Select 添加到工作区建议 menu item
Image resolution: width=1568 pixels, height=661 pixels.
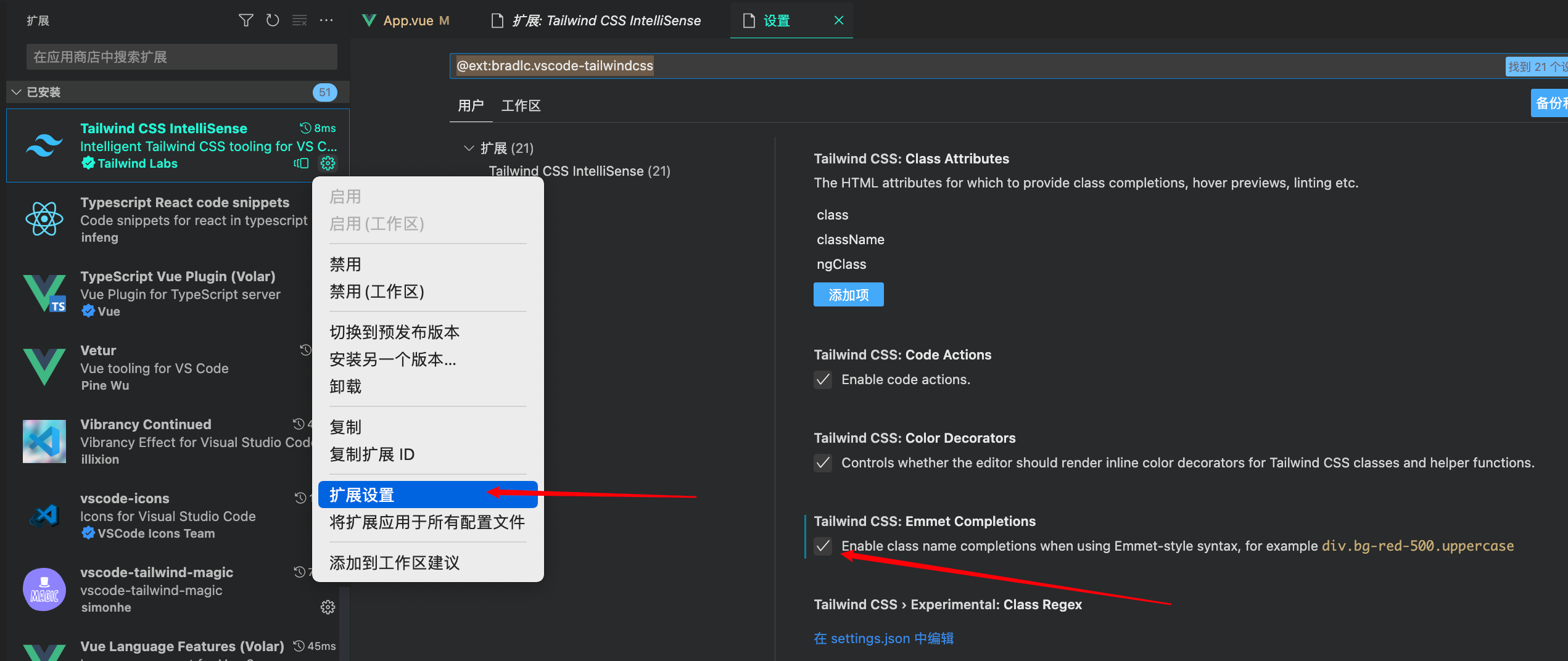tap(428, 562)
